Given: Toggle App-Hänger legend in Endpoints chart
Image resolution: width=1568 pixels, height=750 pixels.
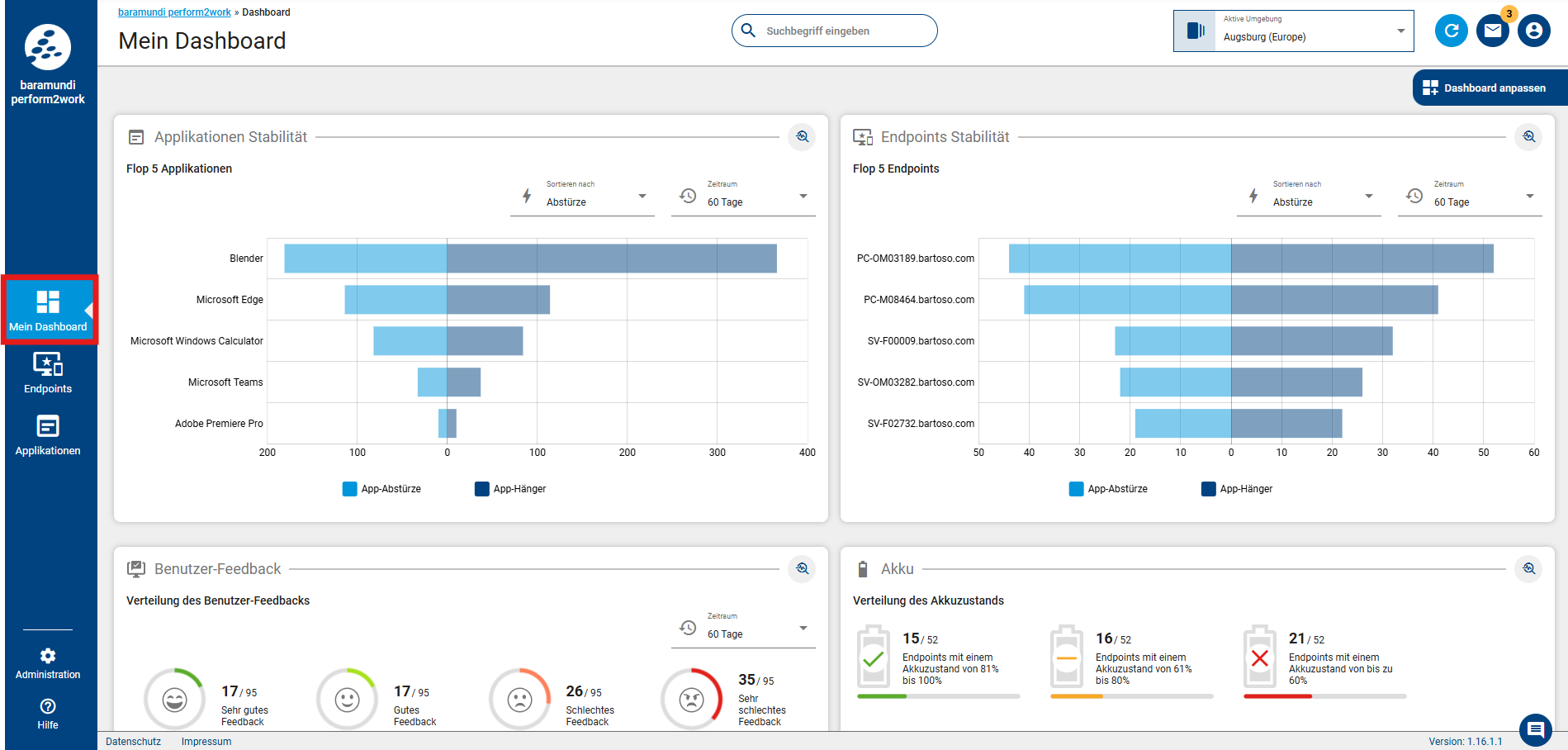Looking at the screenshot, I should click(1237, 489).
